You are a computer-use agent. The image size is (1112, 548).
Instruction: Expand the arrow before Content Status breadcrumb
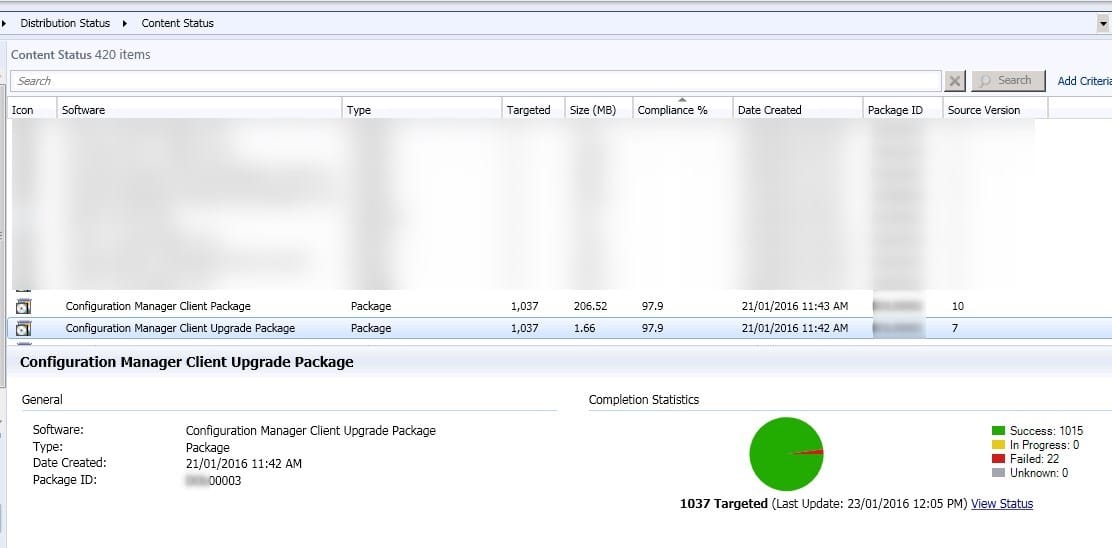pyautogui.click(x=125, y=23)
